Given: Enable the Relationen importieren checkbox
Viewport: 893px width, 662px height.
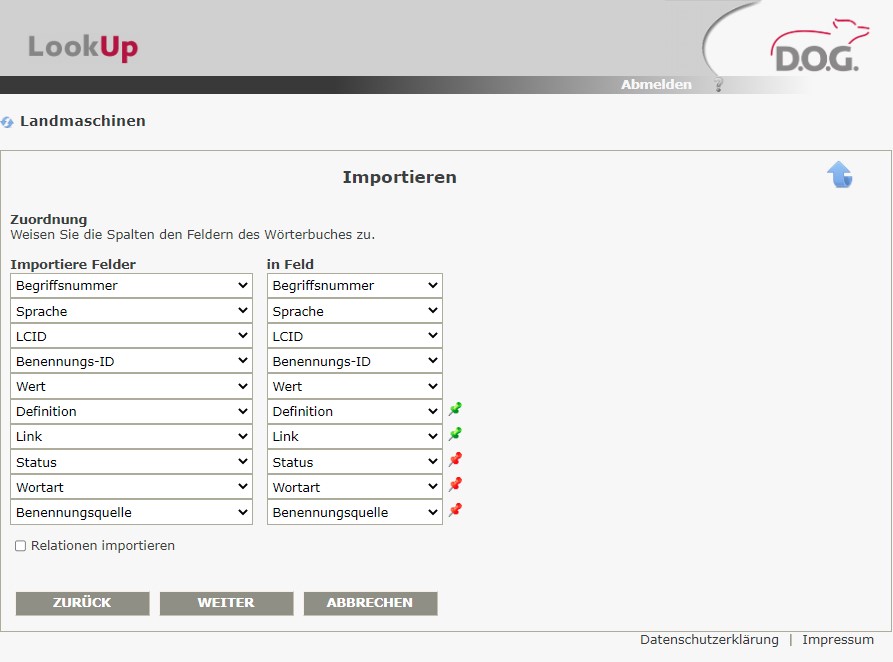Looking at the screenshot, I should (x=20, y=547).
